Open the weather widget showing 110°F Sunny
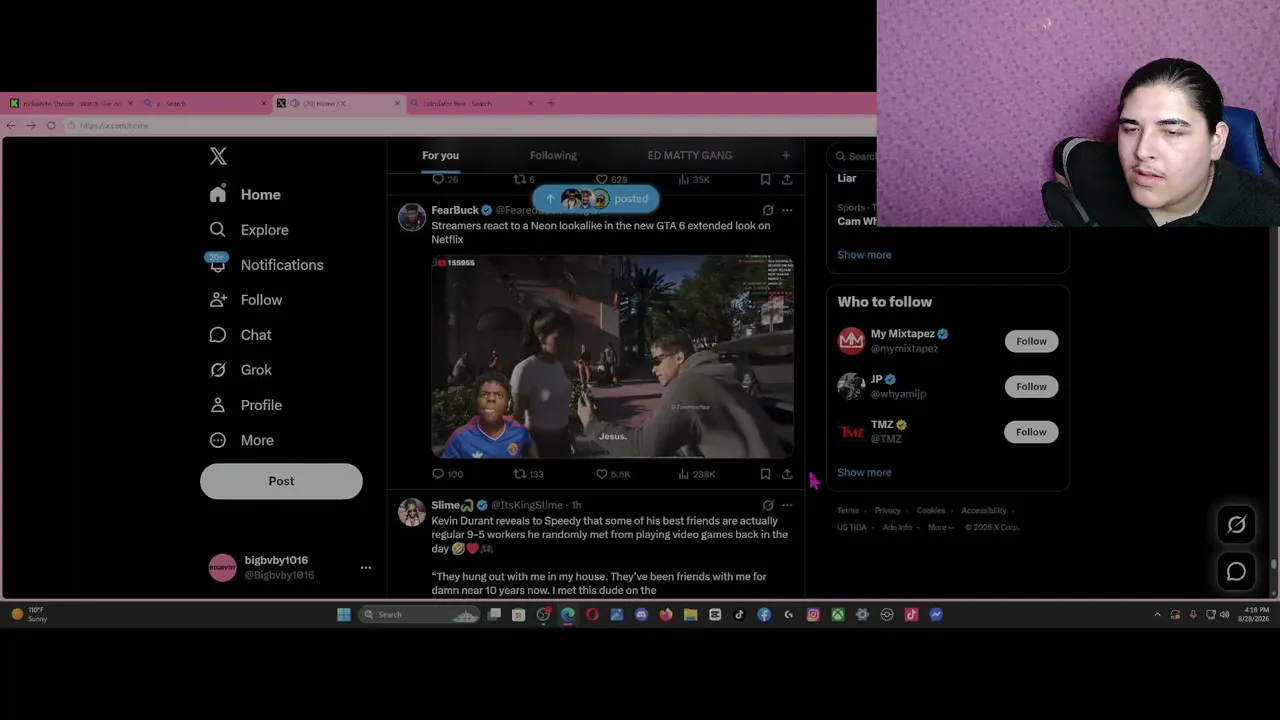 point(29,614)
